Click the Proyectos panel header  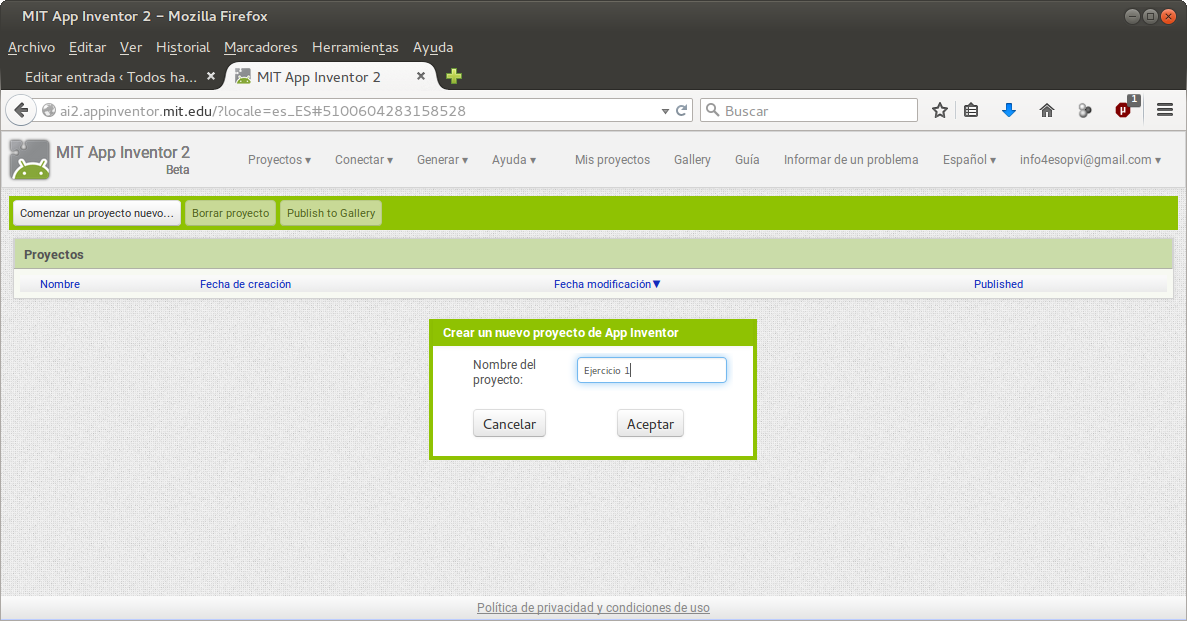593,254
